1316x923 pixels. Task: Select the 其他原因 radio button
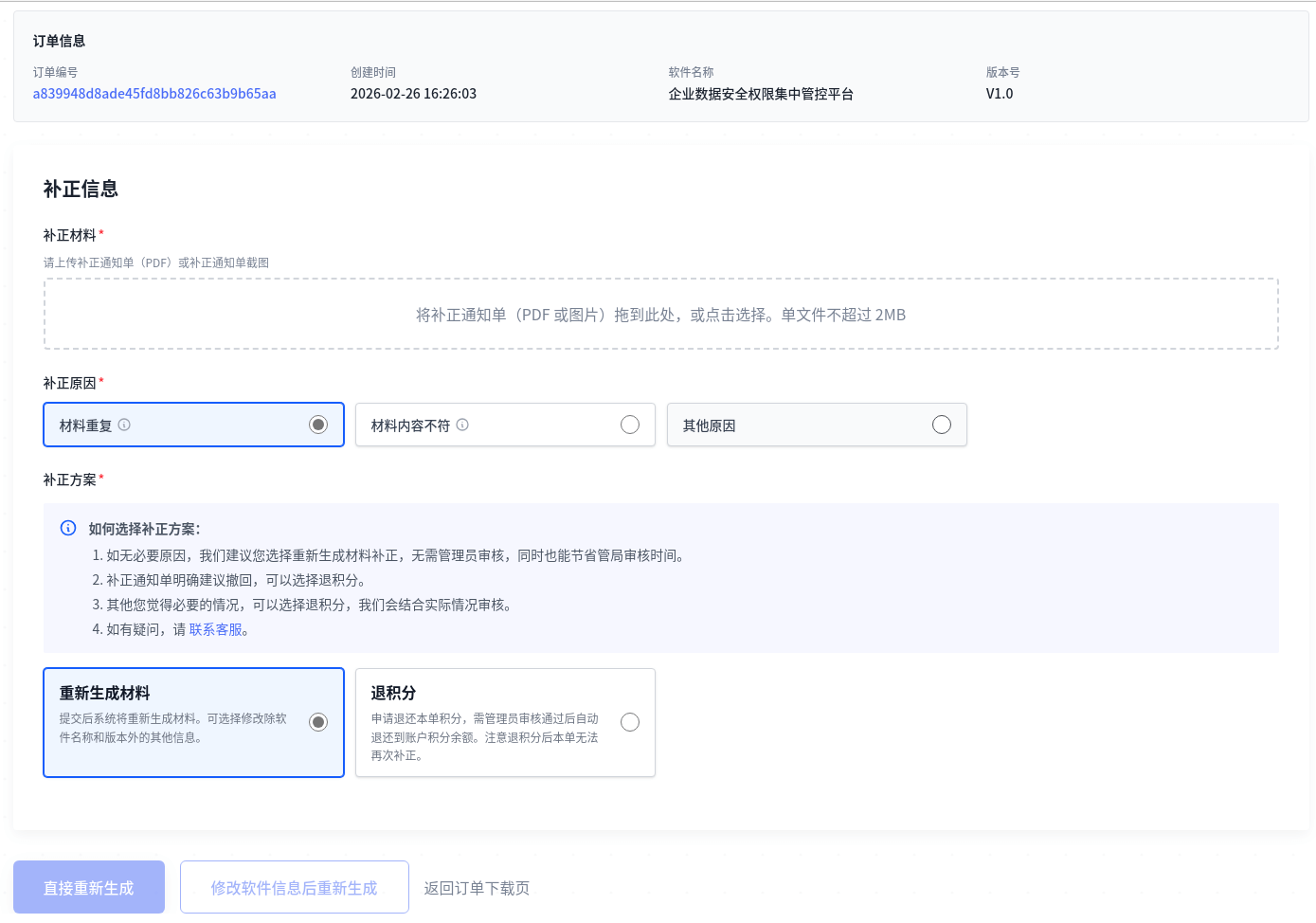click(941, 425)
